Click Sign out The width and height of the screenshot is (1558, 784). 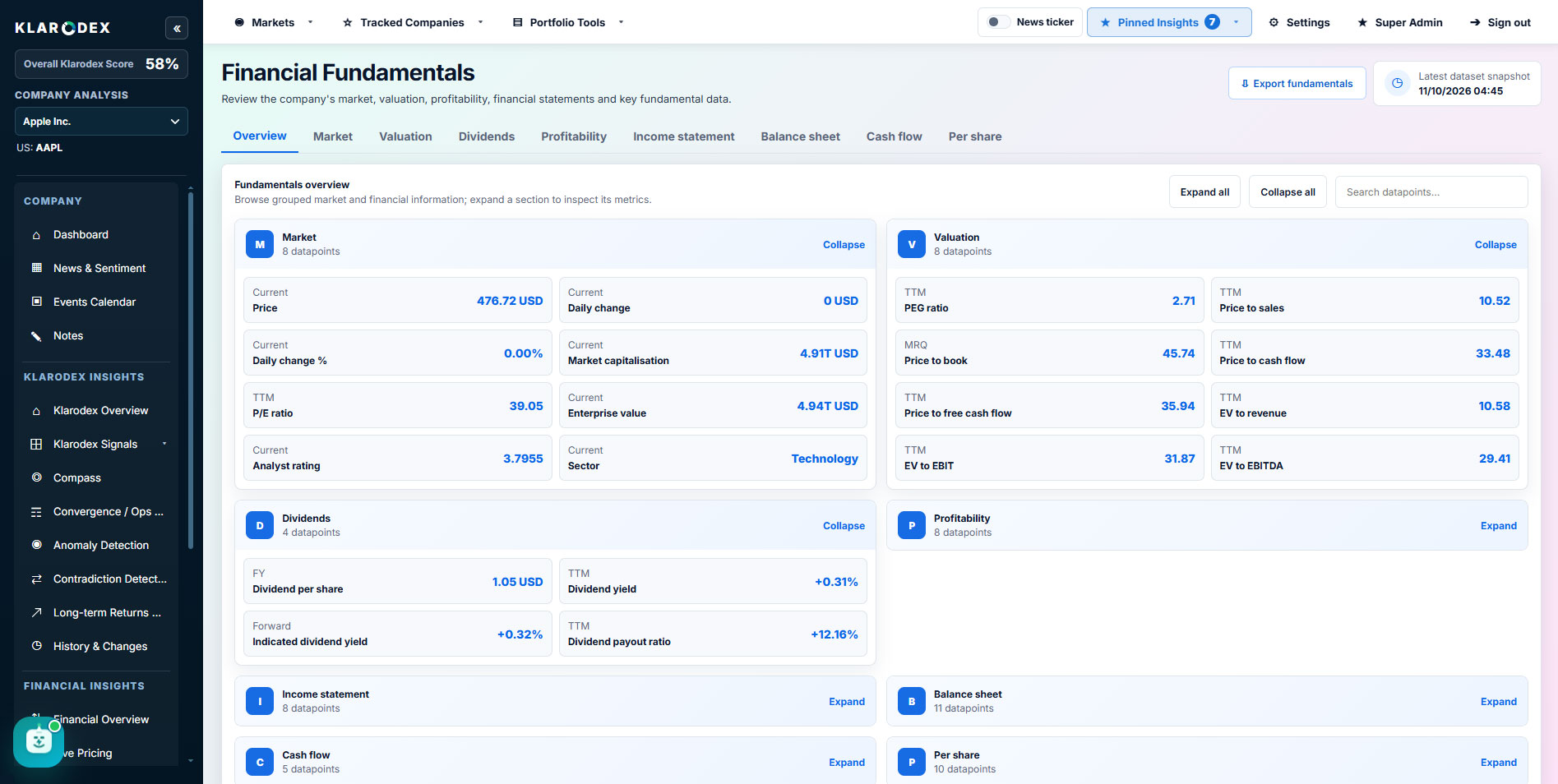pyautogui.click(x=1500, y=22)
